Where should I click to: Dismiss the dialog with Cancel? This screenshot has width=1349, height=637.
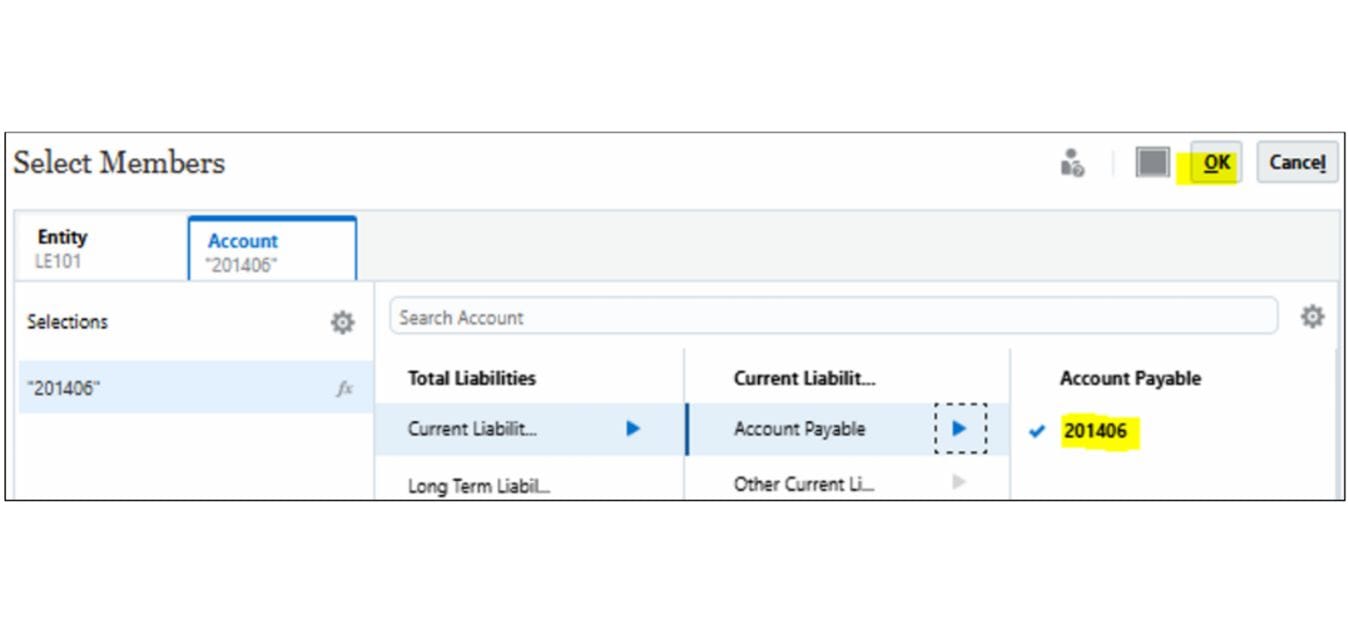pos(1296,161)
